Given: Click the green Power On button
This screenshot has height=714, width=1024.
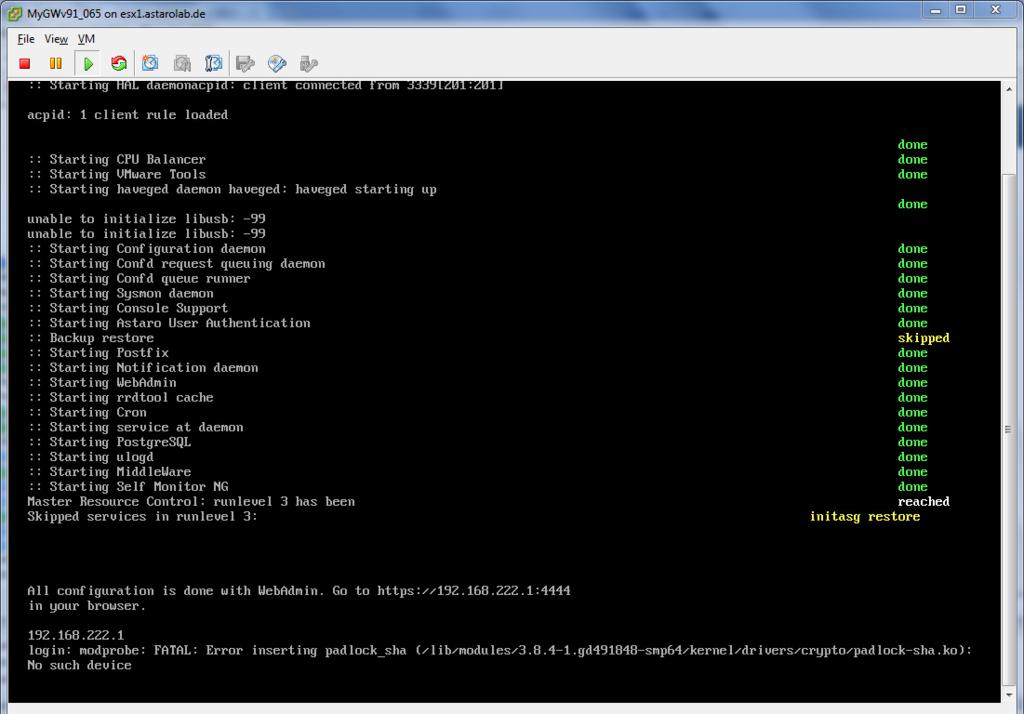Looking at the screenshot, I should tap(88, 63).
